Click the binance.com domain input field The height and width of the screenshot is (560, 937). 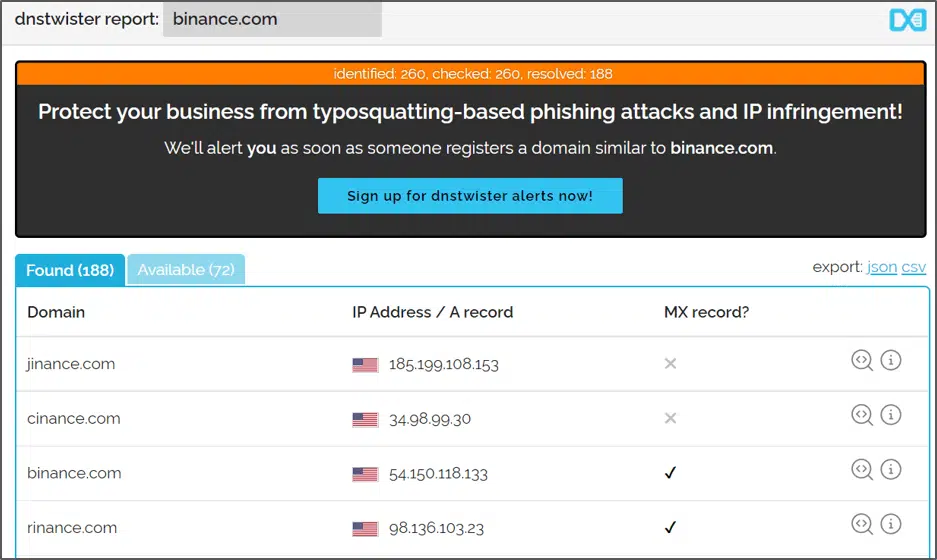272,19
